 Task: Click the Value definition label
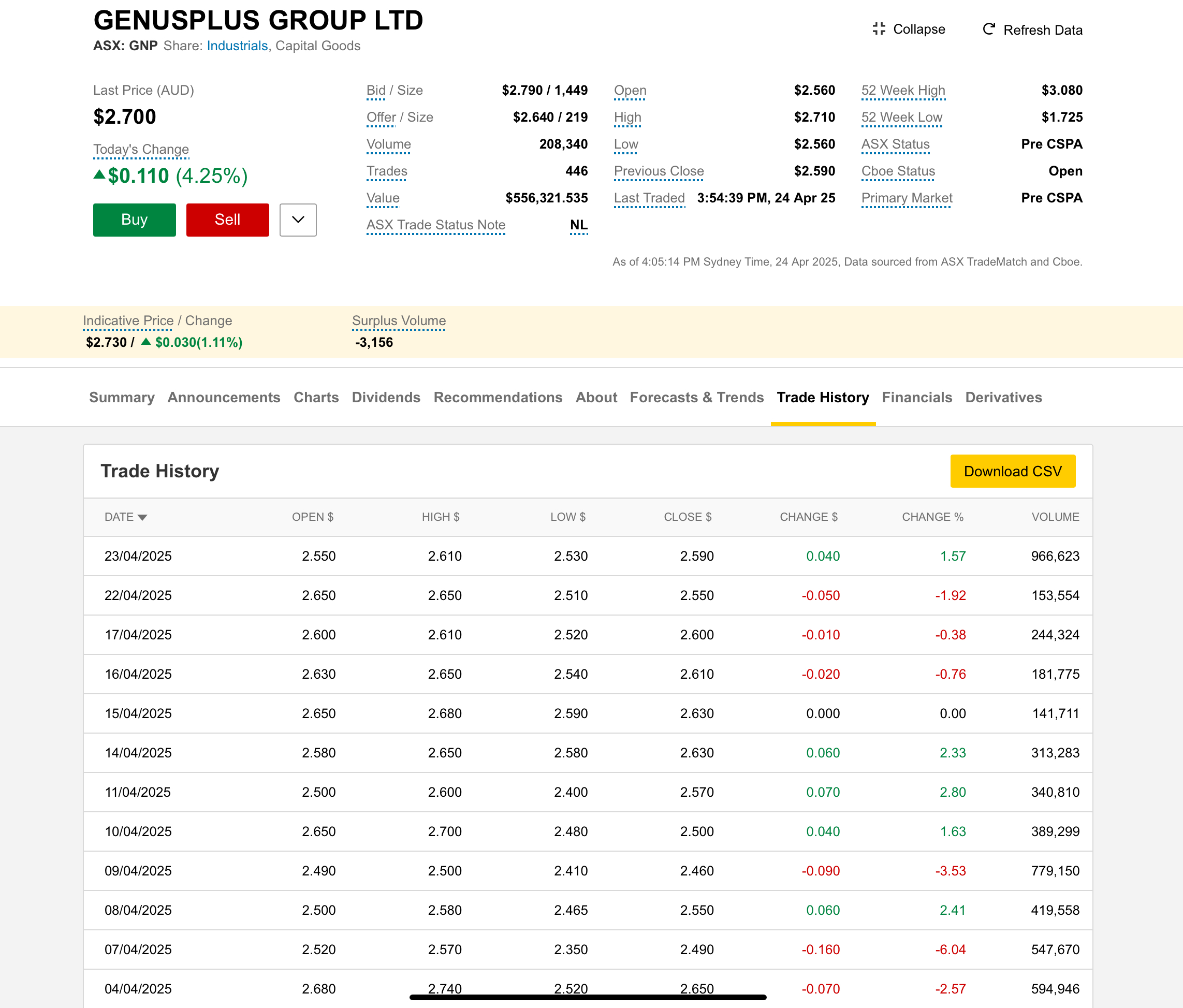[x=383, y=198]
